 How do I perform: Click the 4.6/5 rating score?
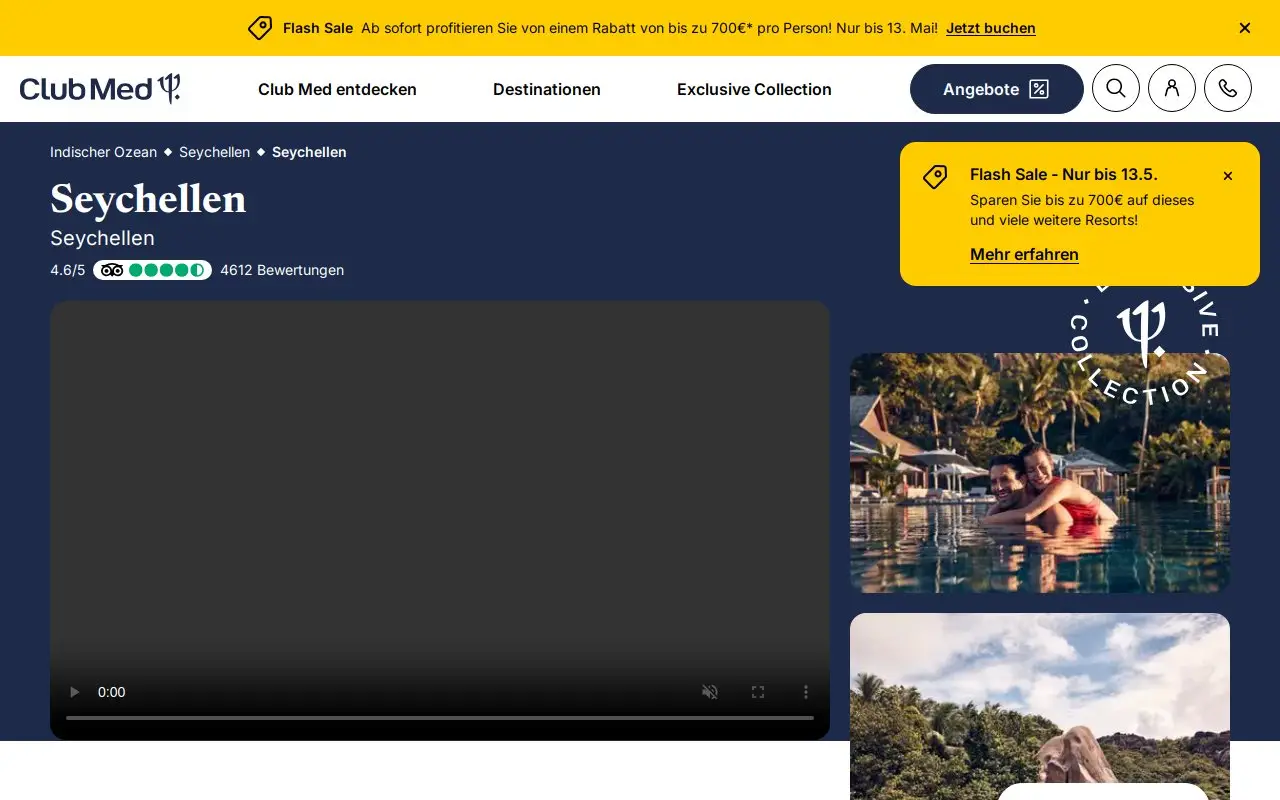(68, 270)
